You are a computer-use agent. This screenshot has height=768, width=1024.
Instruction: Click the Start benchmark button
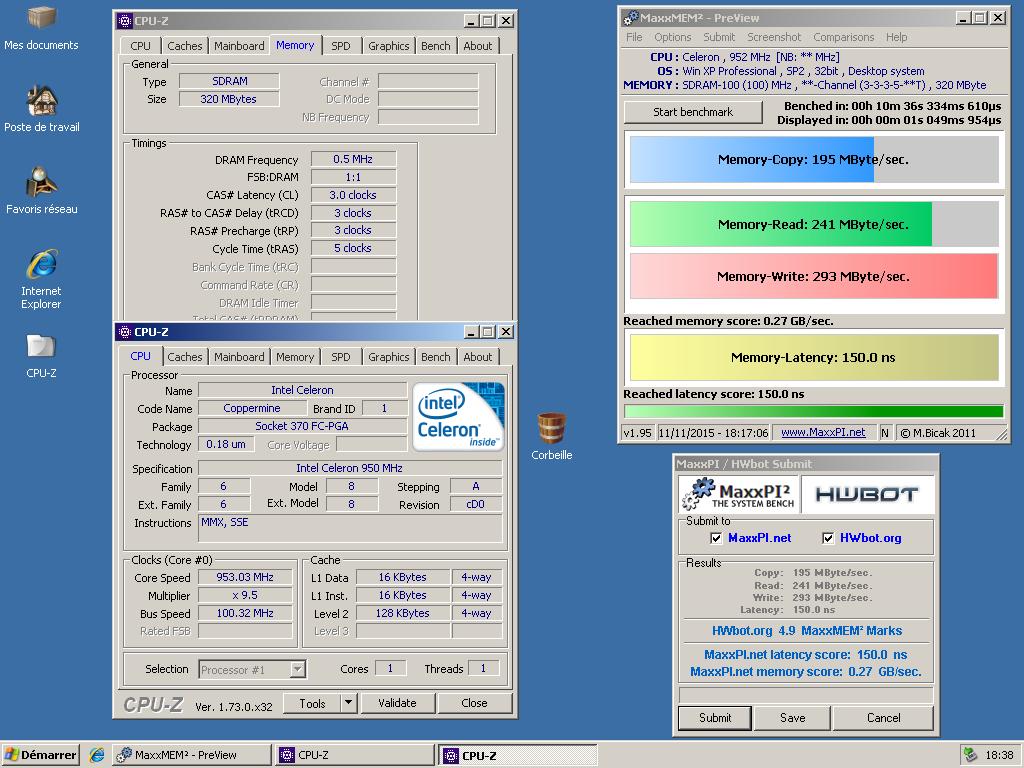(x=693, y=112)
